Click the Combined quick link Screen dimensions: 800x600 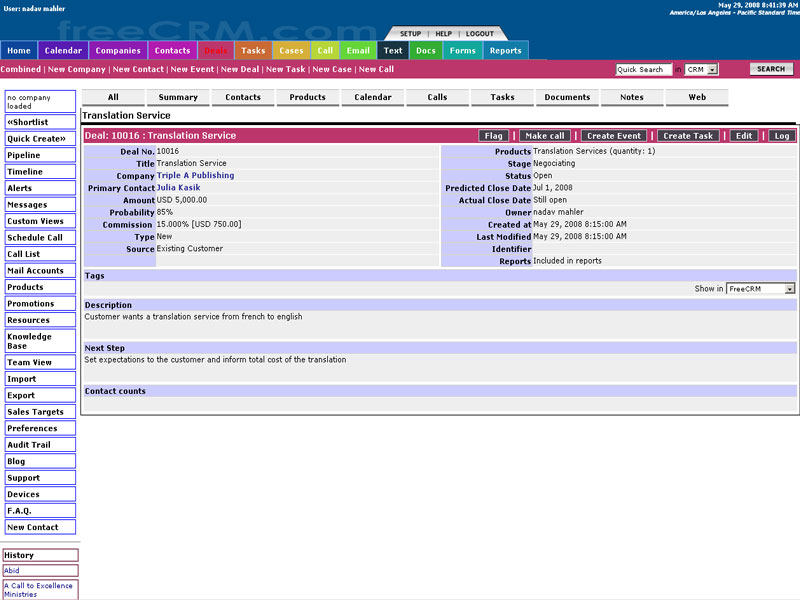point(20,69)
